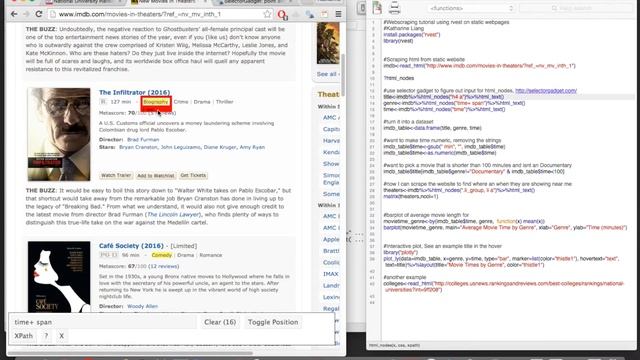Viewport: 640px width, 360px height.
Task: Focus the help search field in R editor
Action: [576, 8]
